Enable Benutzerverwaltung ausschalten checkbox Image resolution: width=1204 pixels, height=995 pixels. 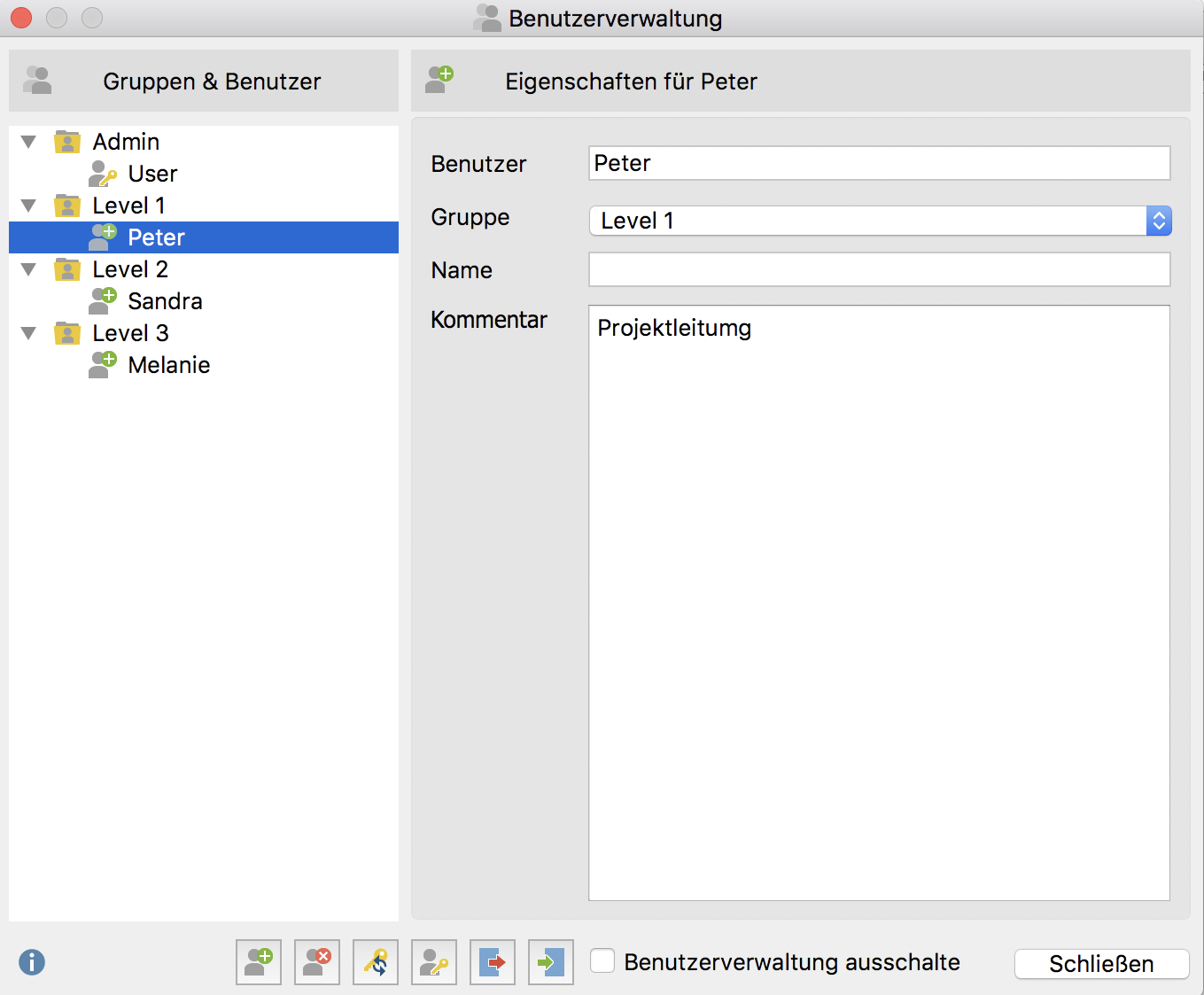pos(602,961)
